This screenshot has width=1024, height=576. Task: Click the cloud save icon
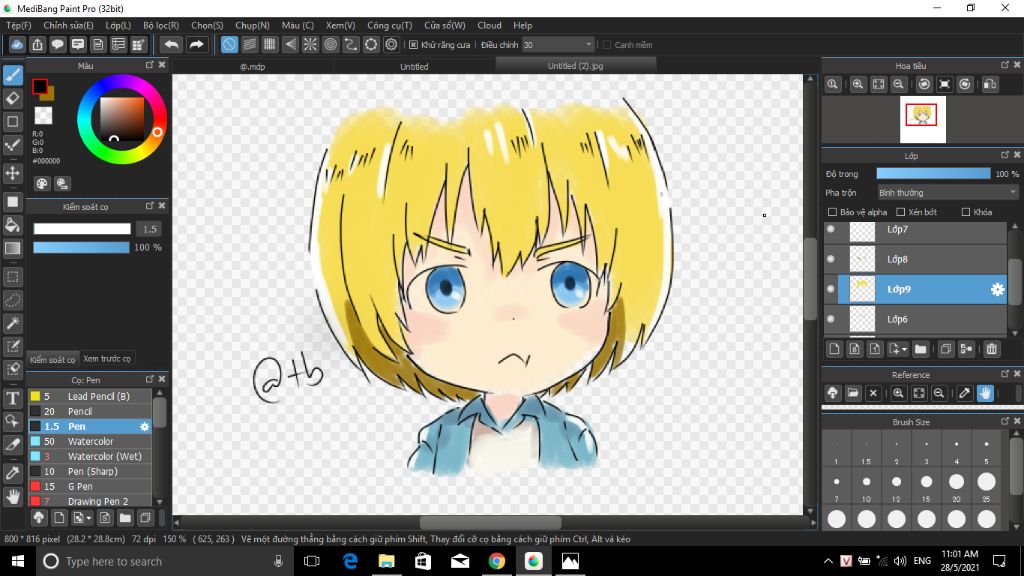coord(17,44)
